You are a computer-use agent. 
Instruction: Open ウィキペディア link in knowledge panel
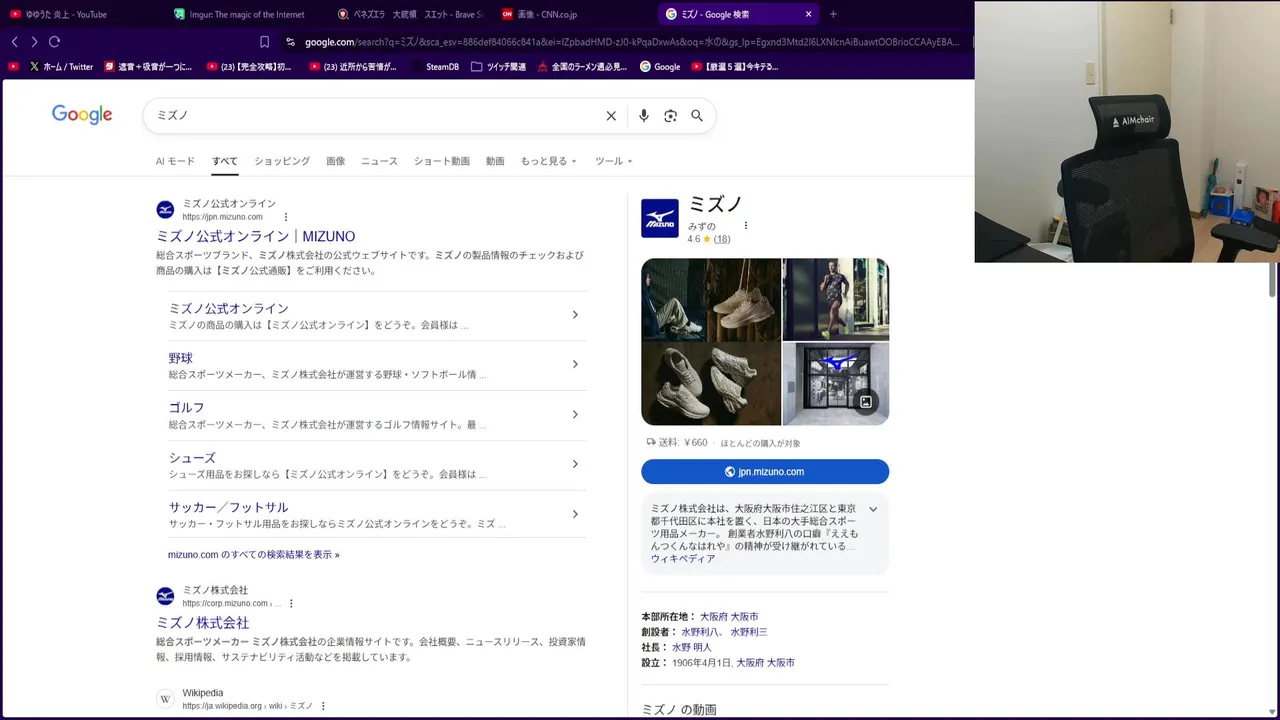click(683, 559)
